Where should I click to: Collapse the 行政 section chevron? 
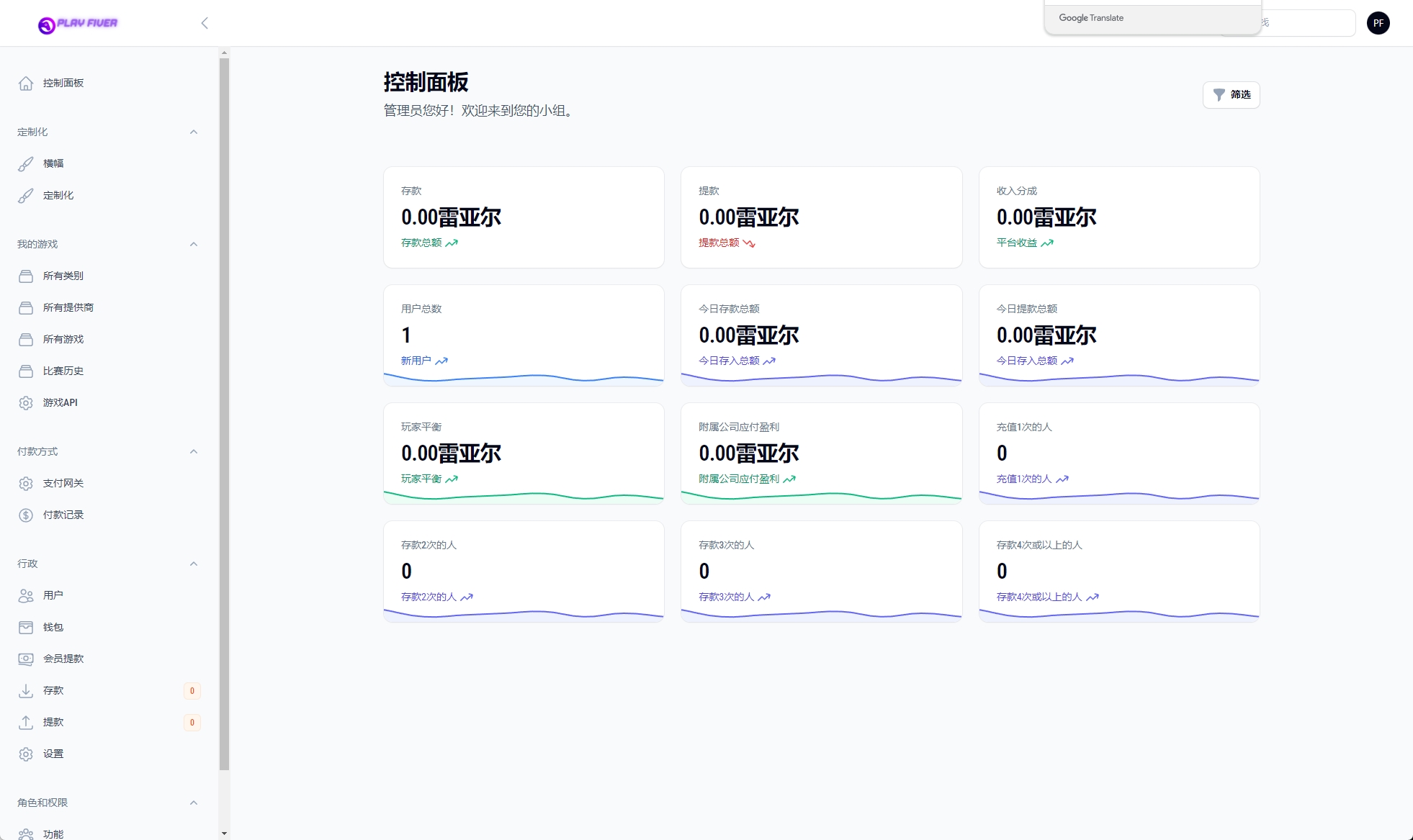click(194, 564)
